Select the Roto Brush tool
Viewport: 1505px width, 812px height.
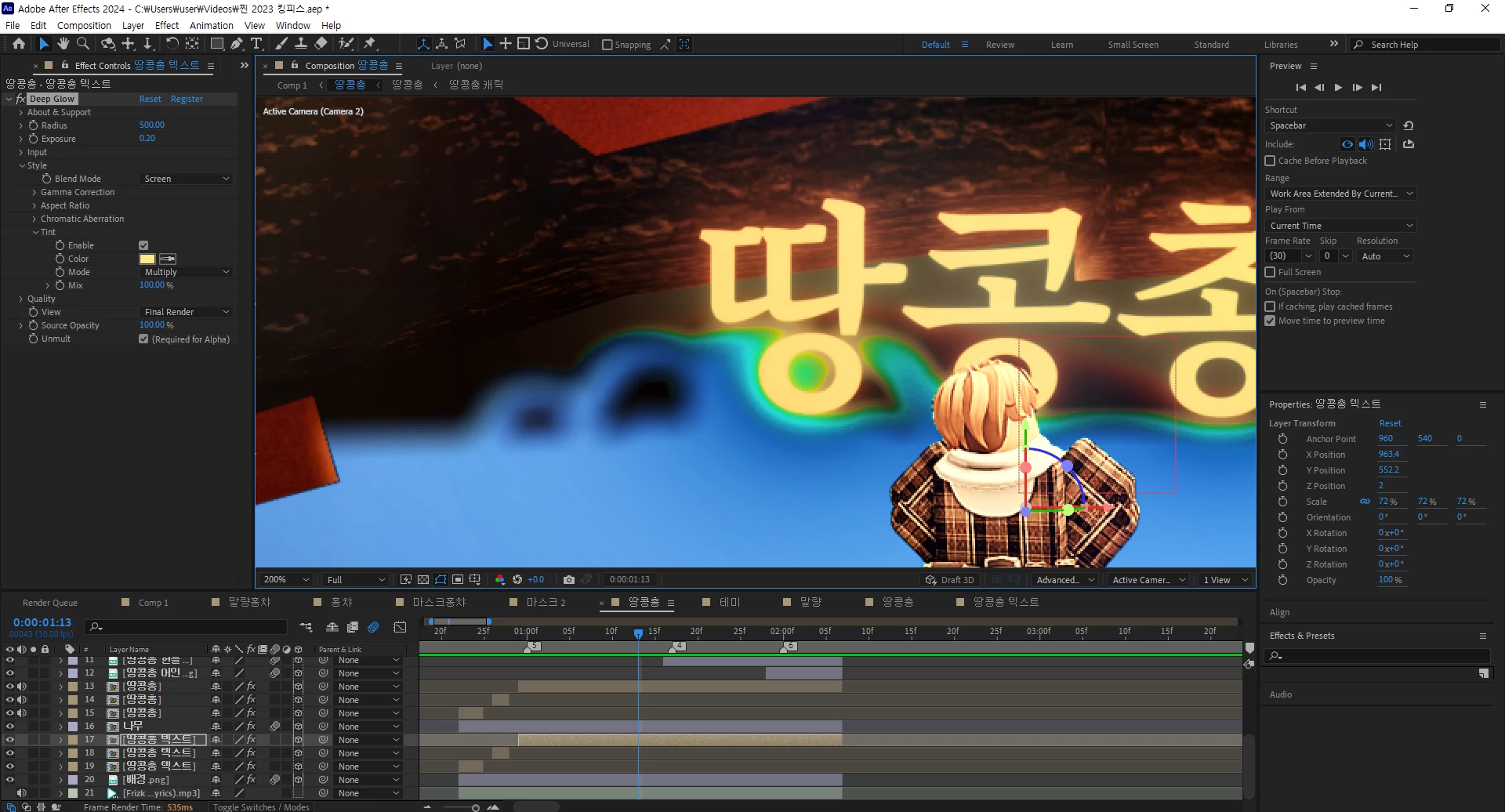click(x=346, y=44)
